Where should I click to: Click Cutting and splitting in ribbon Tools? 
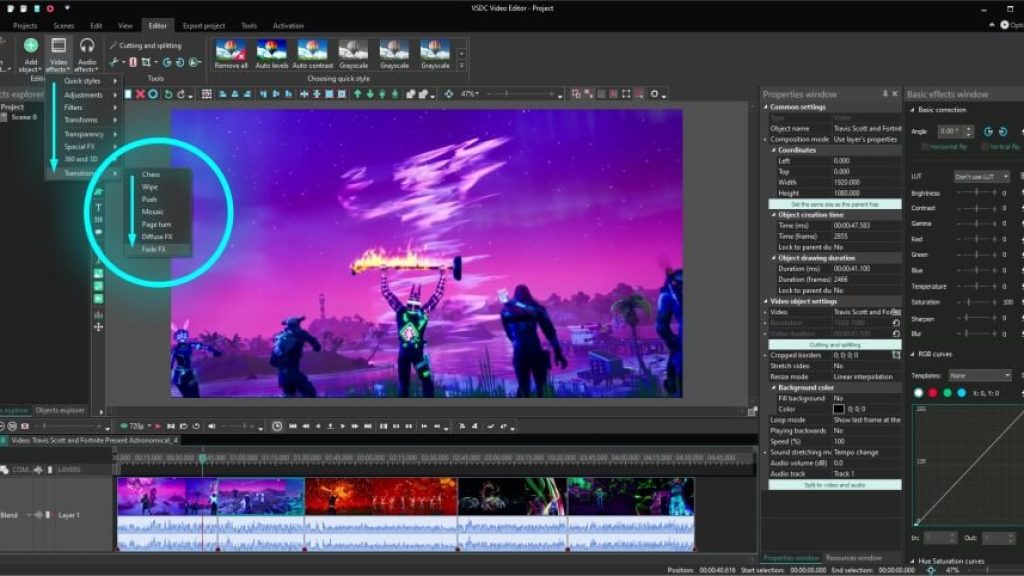(x=150, y=46)
